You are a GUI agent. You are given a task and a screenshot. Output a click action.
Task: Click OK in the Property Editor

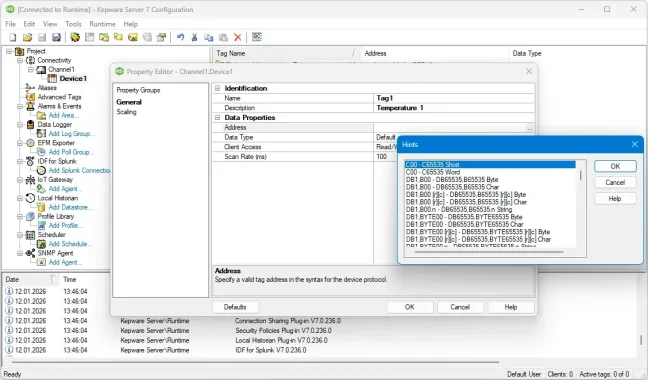[410, 307]
